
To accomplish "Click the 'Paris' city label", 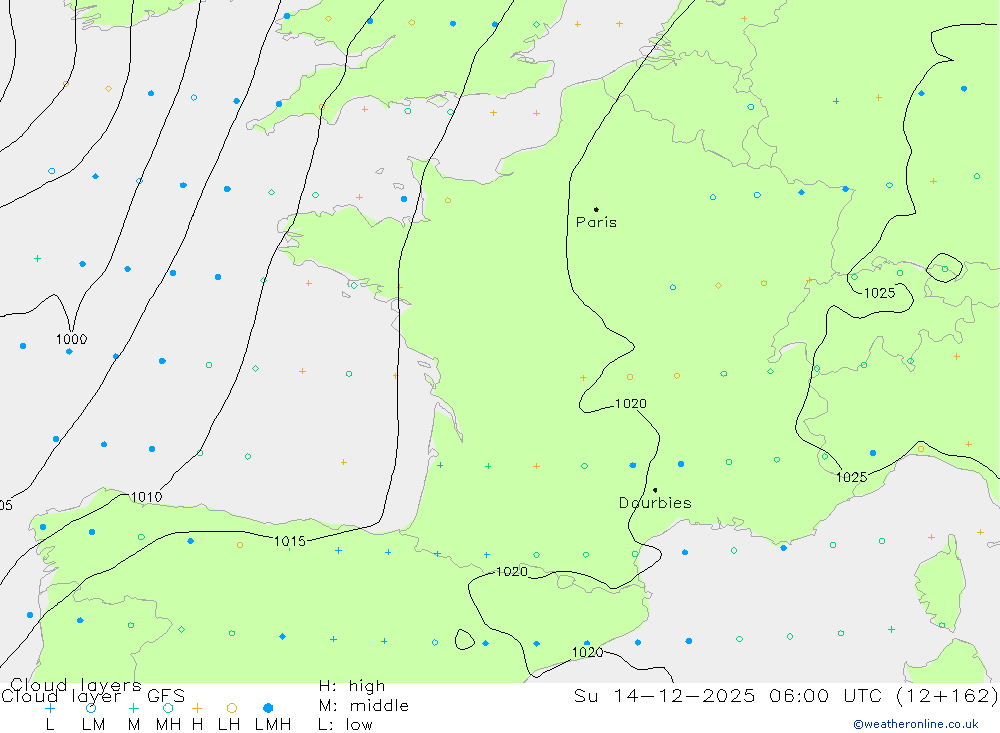I will point(596,222).
